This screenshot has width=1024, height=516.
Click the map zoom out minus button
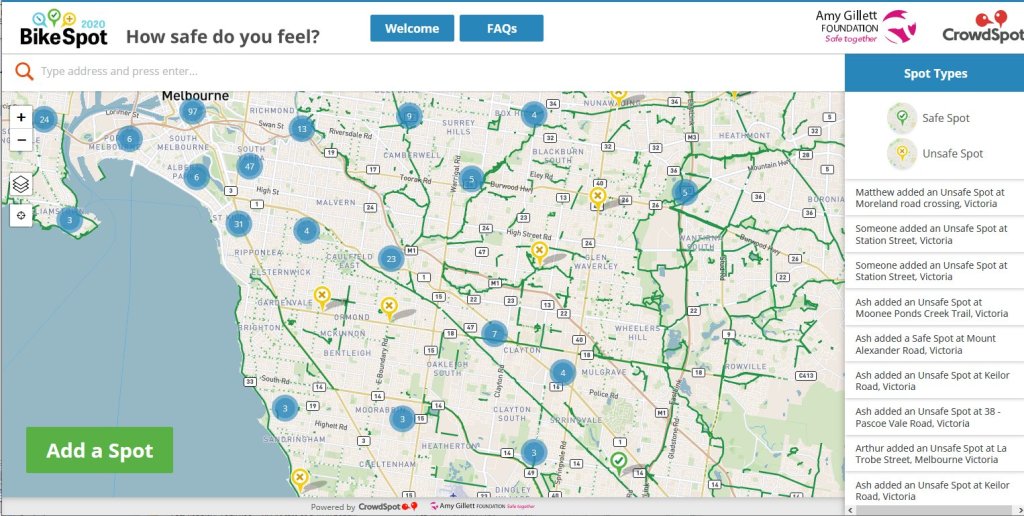[x=21, y=140]
